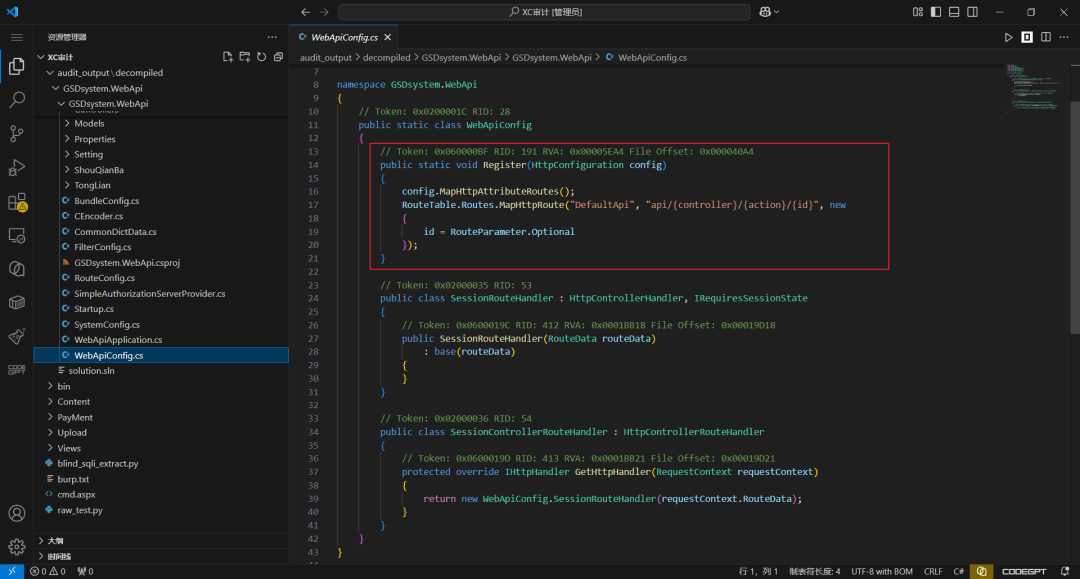Split the editor to the right

1046,37
